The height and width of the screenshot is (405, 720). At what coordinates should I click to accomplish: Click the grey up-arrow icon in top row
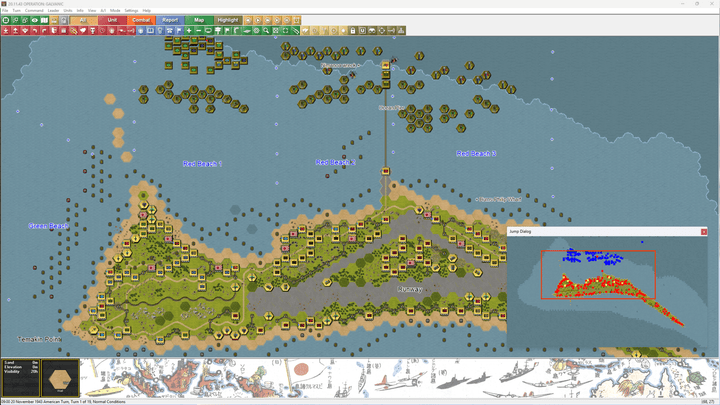(x=63, y=20)
